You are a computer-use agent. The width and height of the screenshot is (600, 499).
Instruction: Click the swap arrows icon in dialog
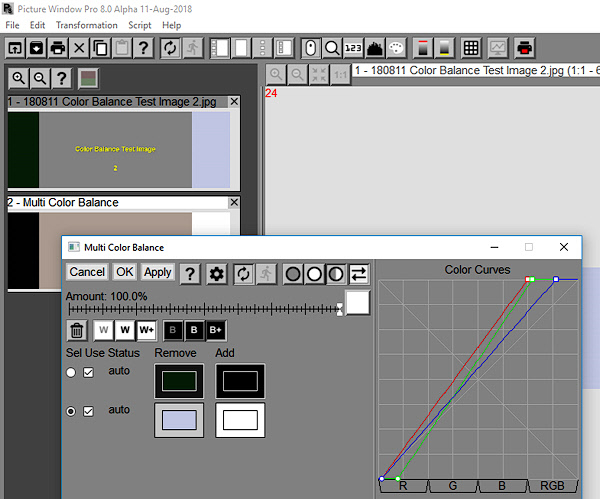(359, 274)
